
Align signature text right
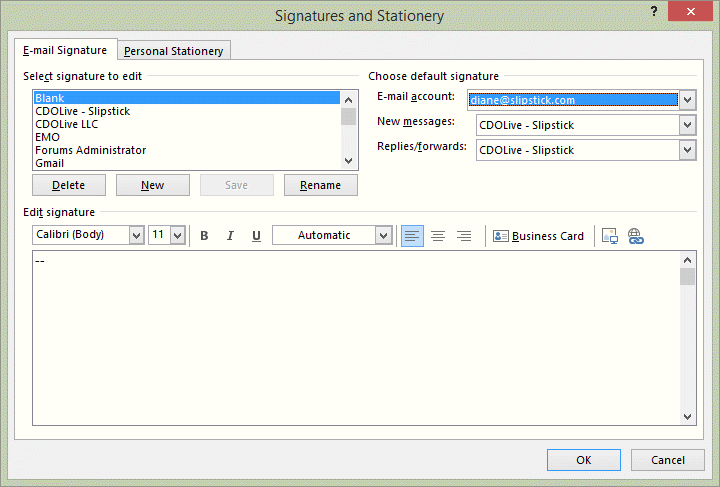[x=464, y=236]
